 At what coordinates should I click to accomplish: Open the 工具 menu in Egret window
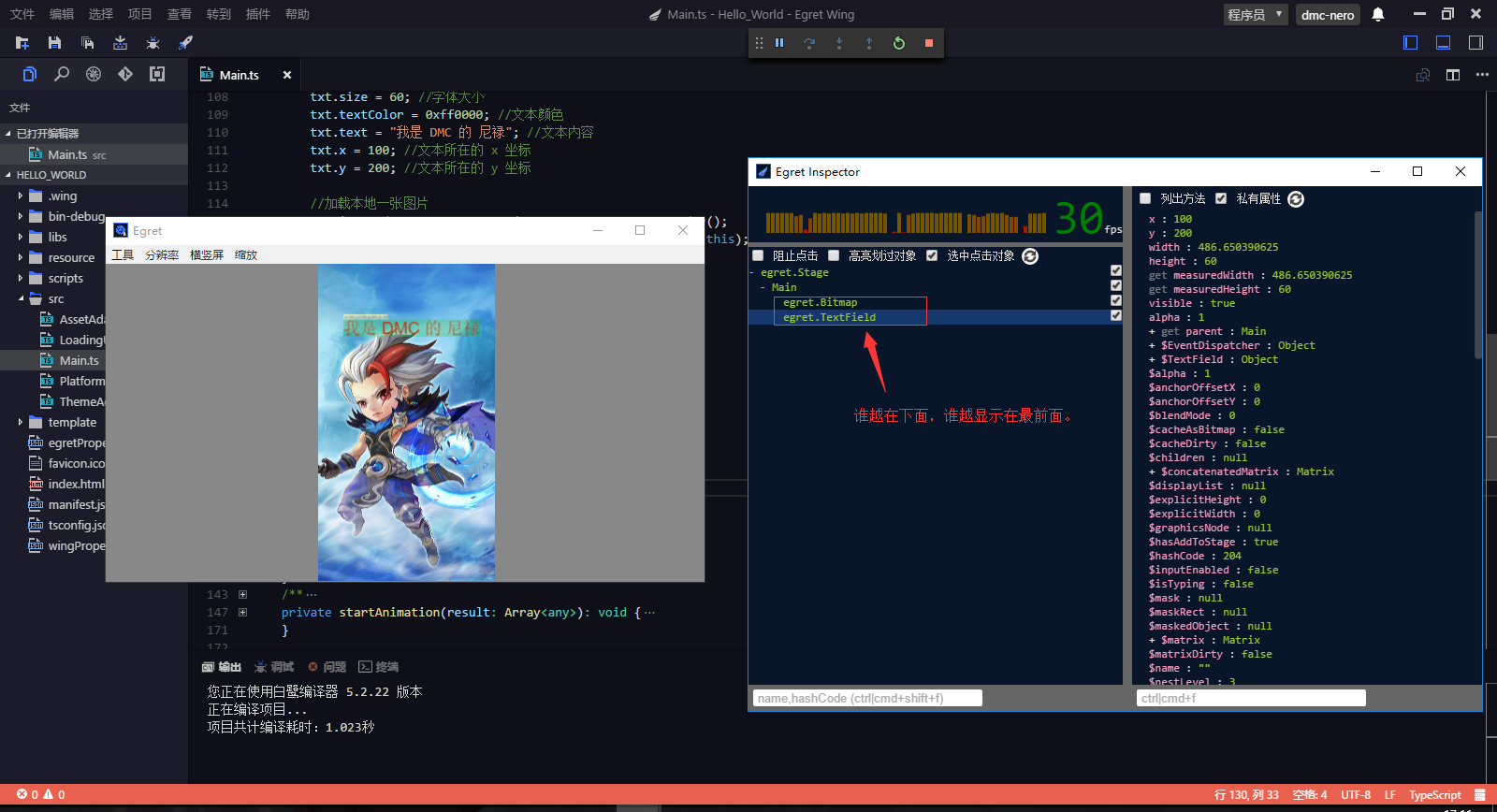(123, 254)
